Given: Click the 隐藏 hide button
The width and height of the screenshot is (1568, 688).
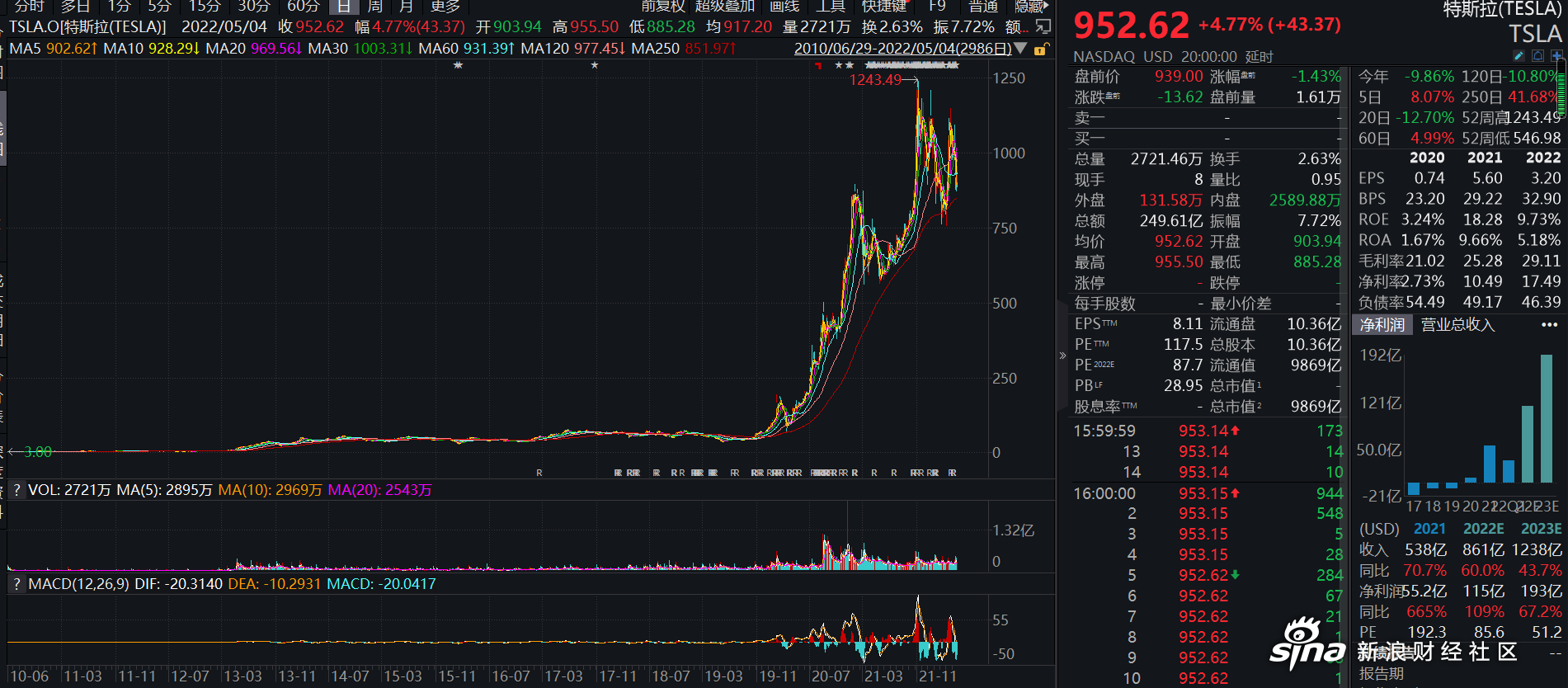Looking at the screenshot, I should [1028, 6].
